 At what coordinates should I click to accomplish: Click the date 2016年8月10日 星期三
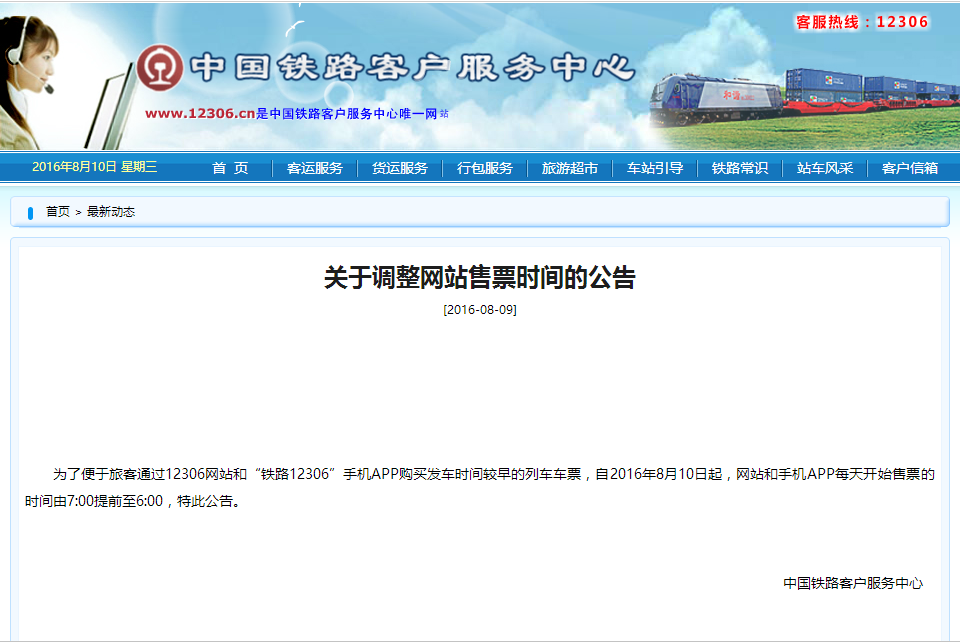pyautogui.click(x=95, y=166)
